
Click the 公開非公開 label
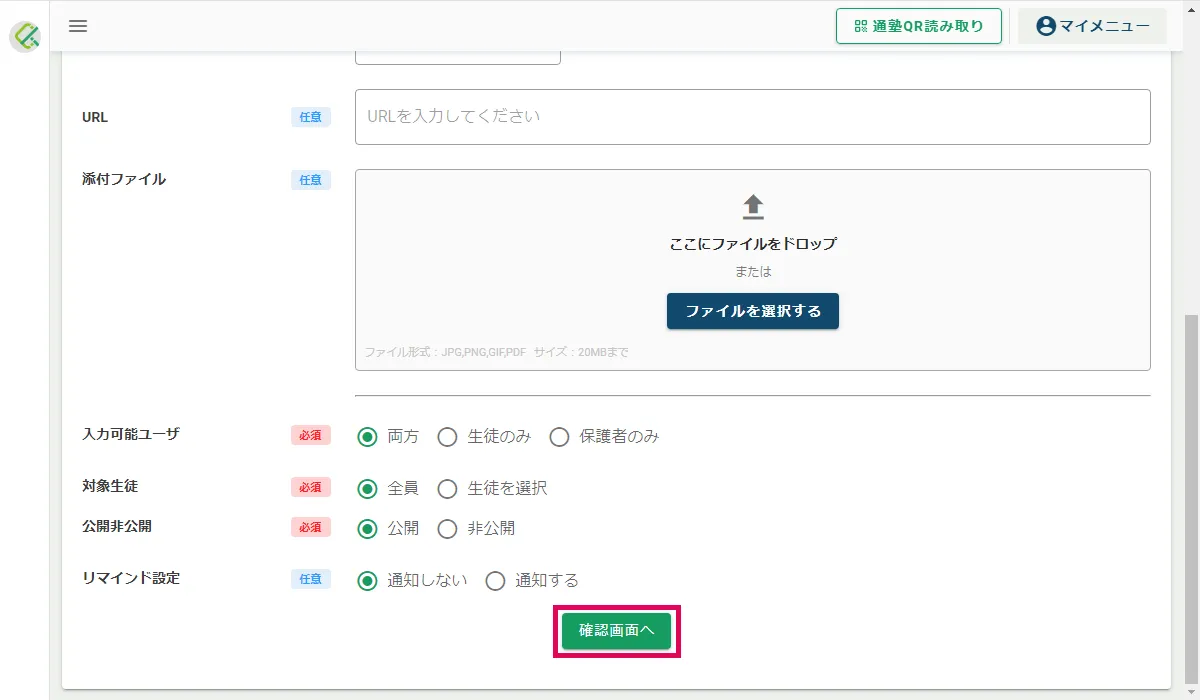pos(117,526)
